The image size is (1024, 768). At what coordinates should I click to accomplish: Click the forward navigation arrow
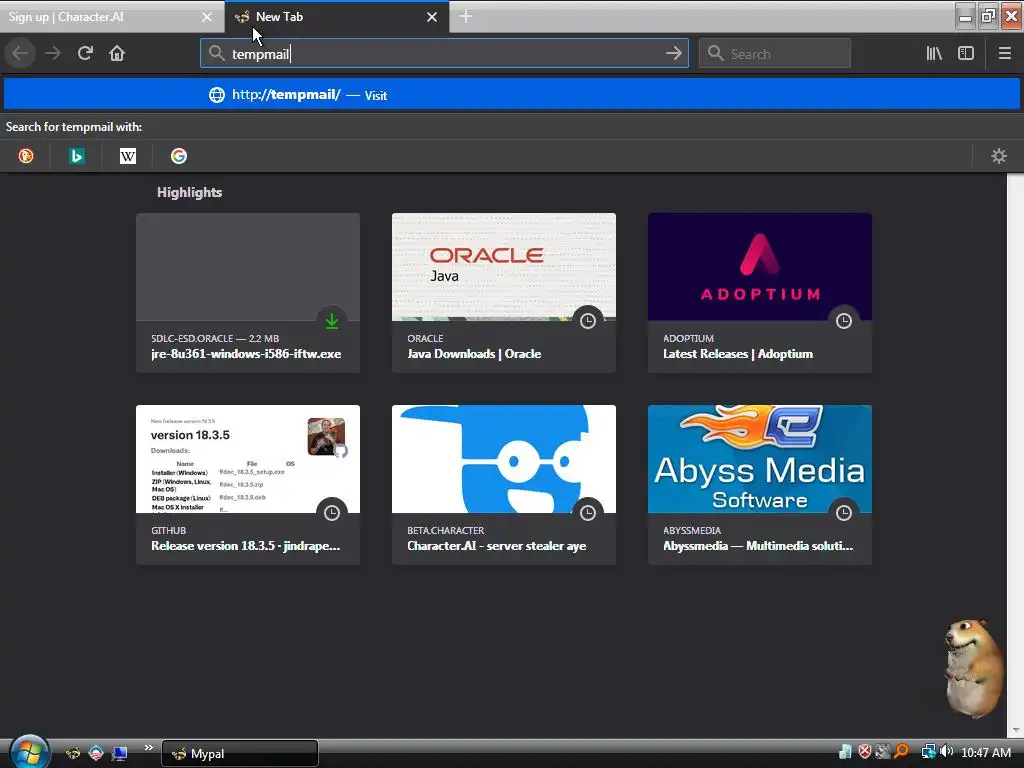pos(53,53)
